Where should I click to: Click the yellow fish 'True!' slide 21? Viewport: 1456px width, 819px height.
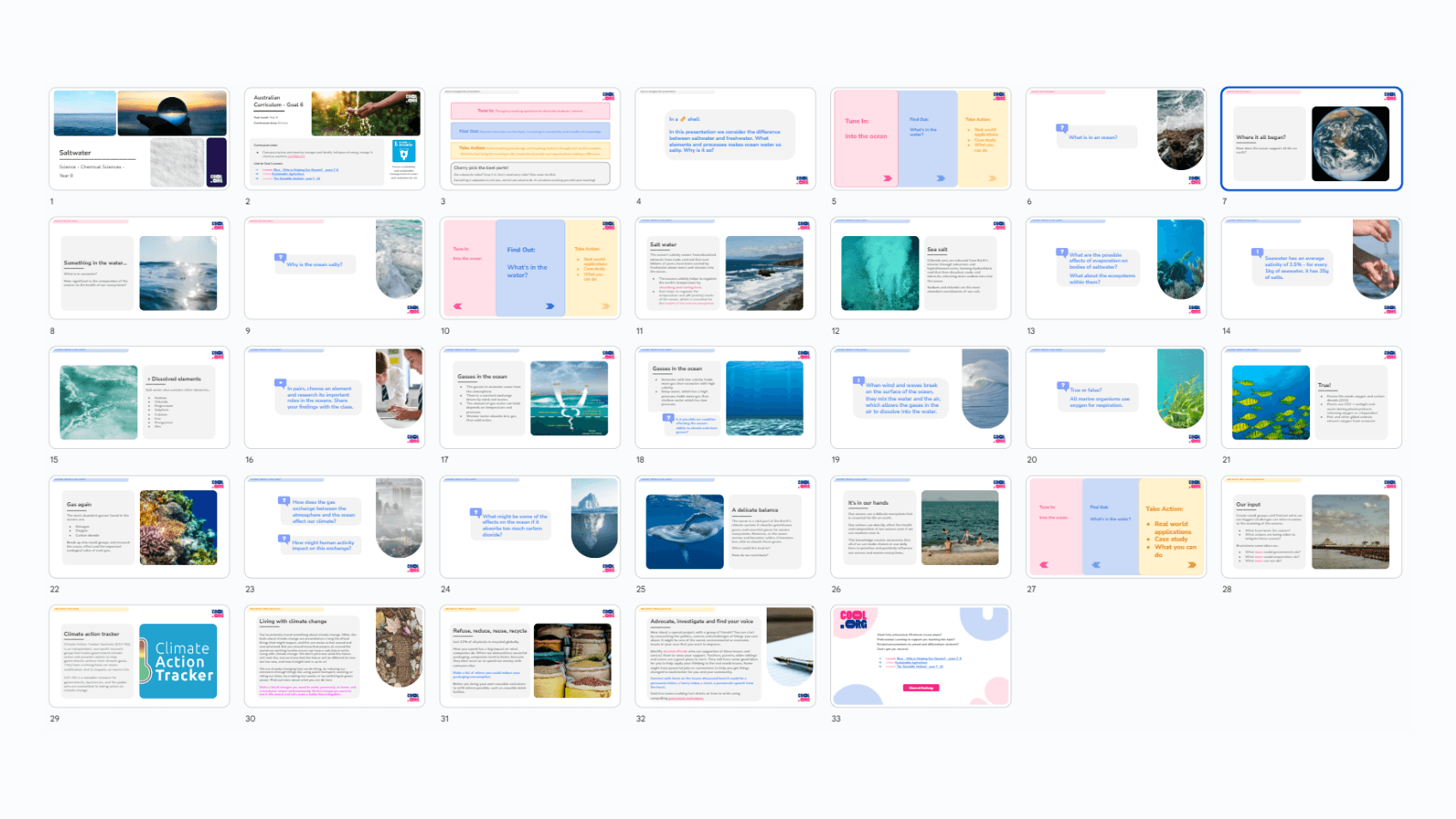[1311, 397]
